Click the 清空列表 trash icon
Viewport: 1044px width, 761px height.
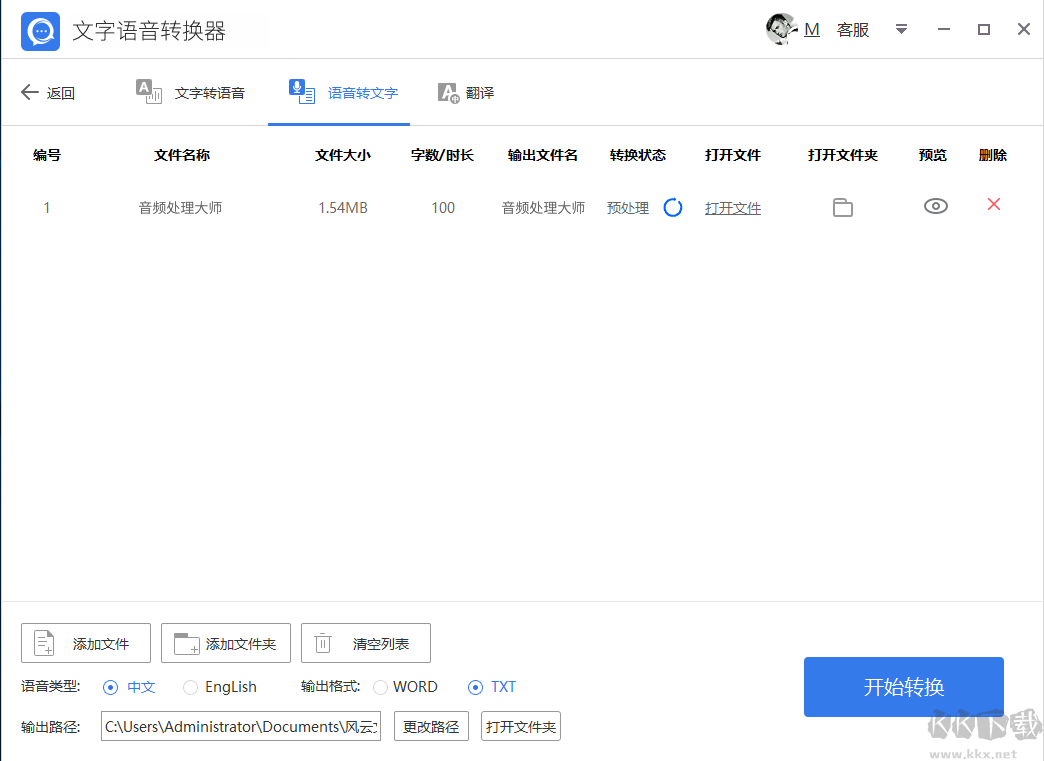tap(322, 643)
